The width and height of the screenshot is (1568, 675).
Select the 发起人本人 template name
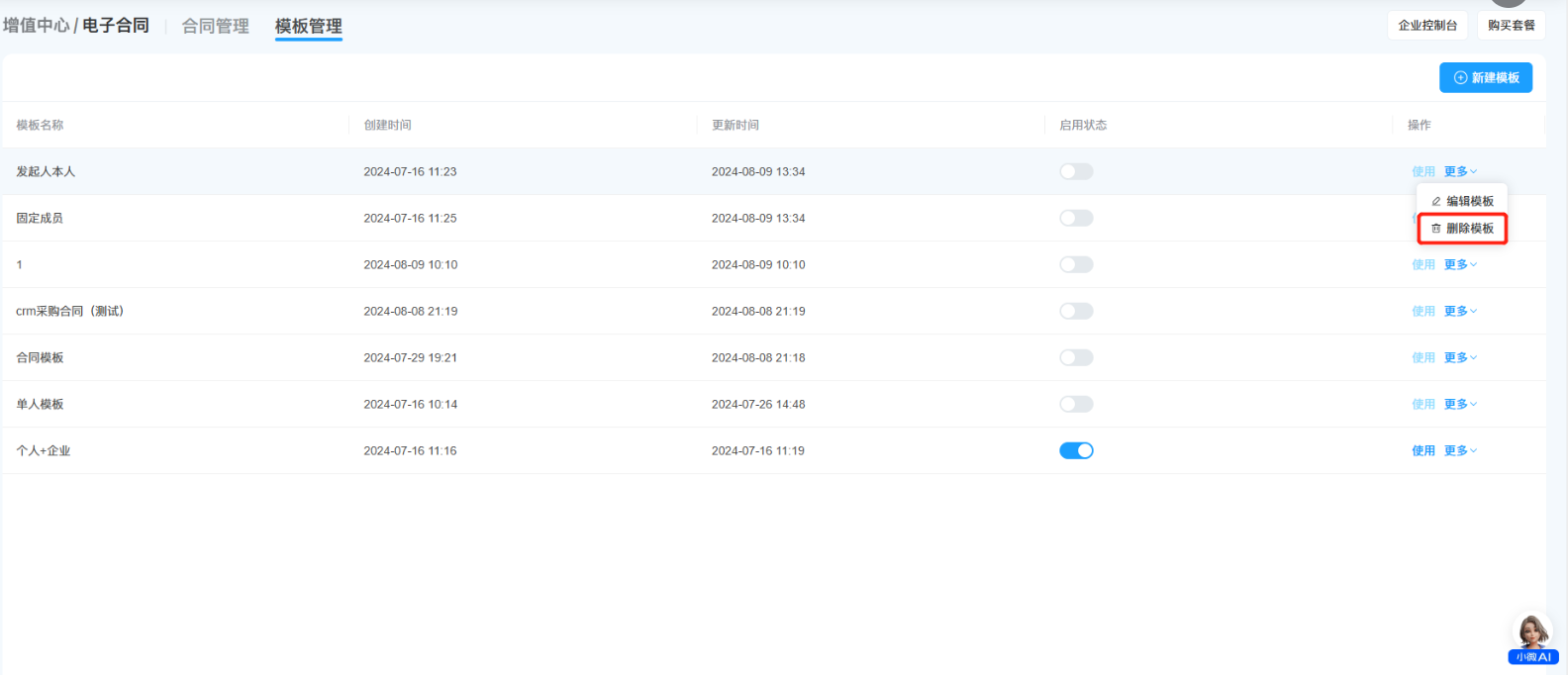coord(46,171)
